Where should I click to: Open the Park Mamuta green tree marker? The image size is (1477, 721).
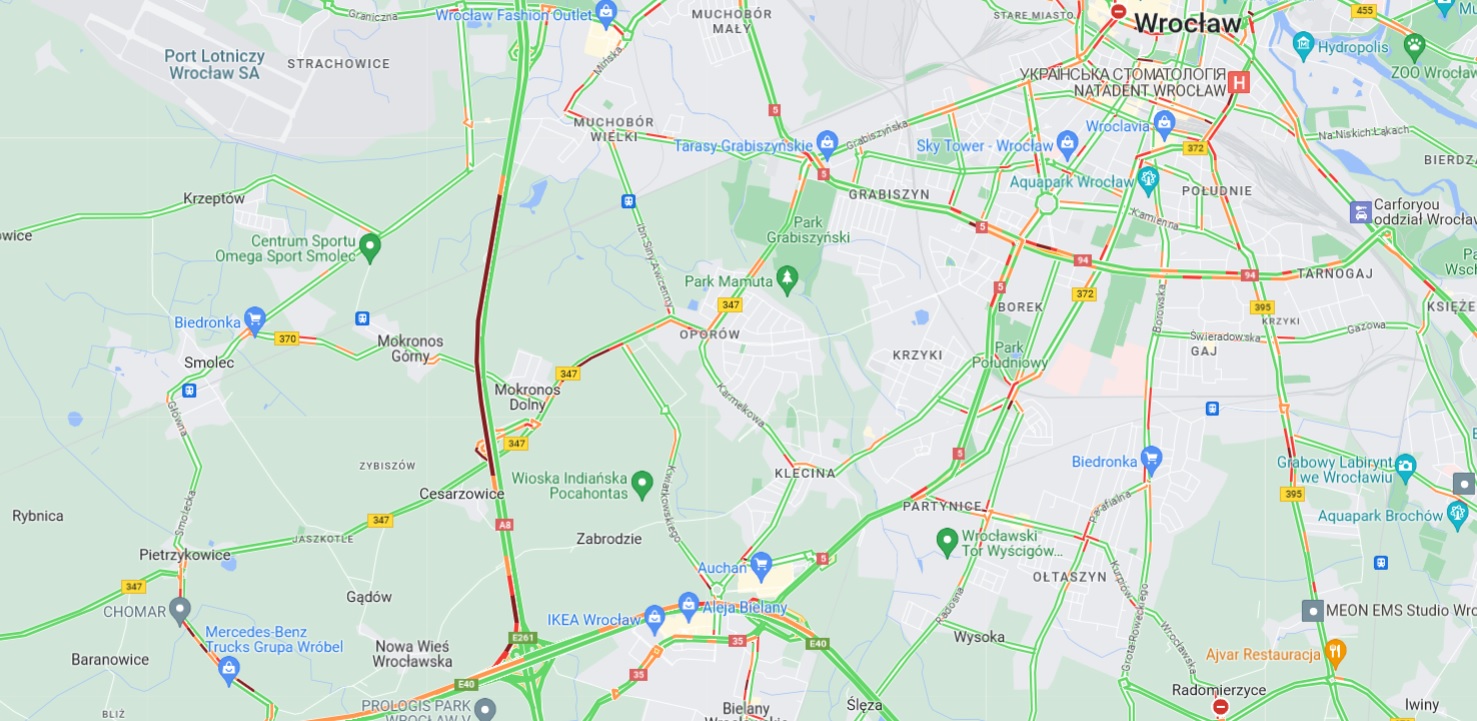pos(788,280)
